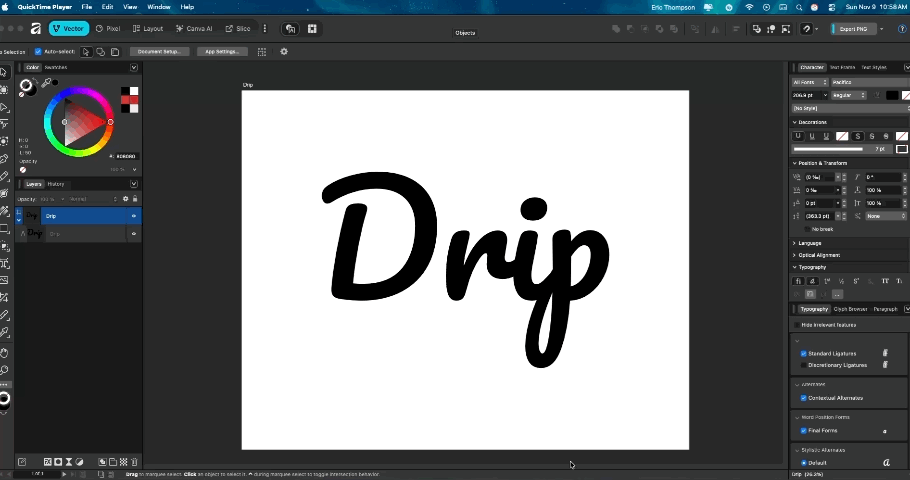Open the [No Style] character style dropdown
The width and height of the screenshot is (910, 480).
850,109
